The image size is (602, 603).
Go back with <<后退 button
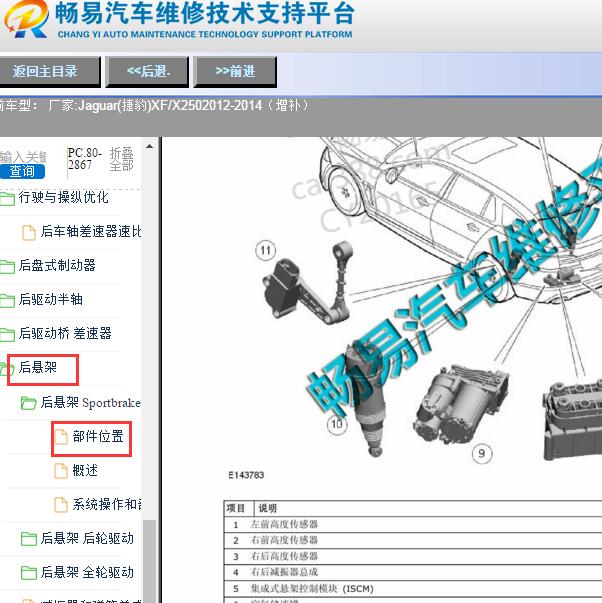[147, 72]
